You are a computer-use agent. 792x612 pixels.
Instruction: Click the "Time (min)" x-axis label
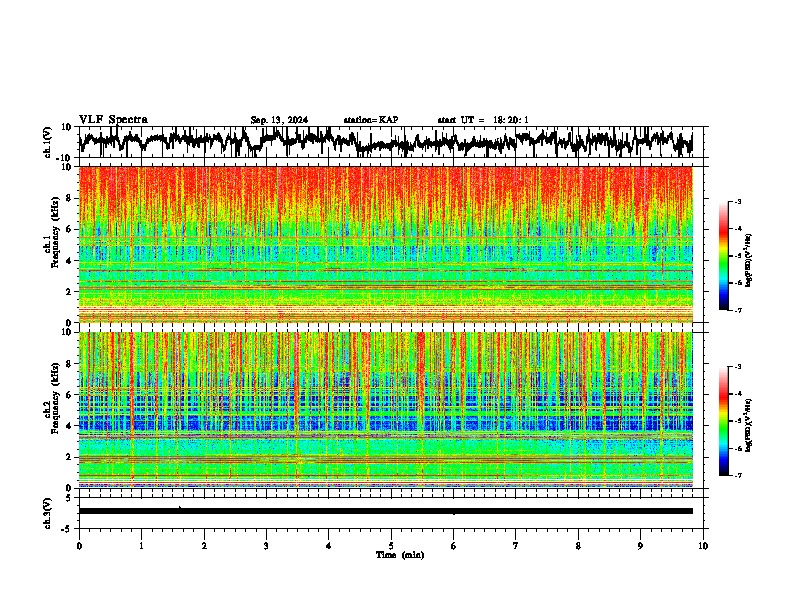pos(400,555)
